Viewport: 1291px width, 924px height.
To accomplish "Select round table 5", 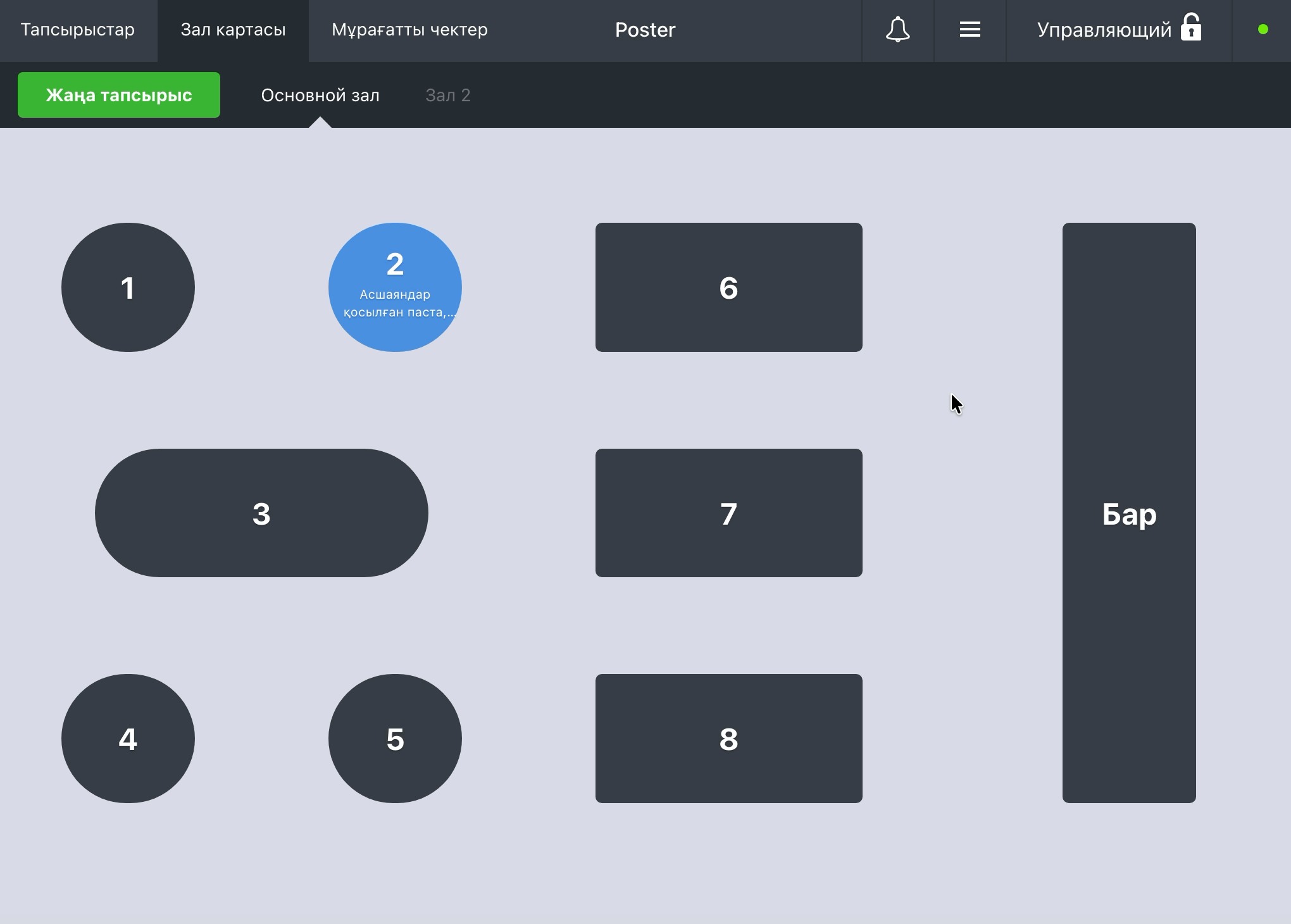I will pyautogui.click(x=395, y=739).
